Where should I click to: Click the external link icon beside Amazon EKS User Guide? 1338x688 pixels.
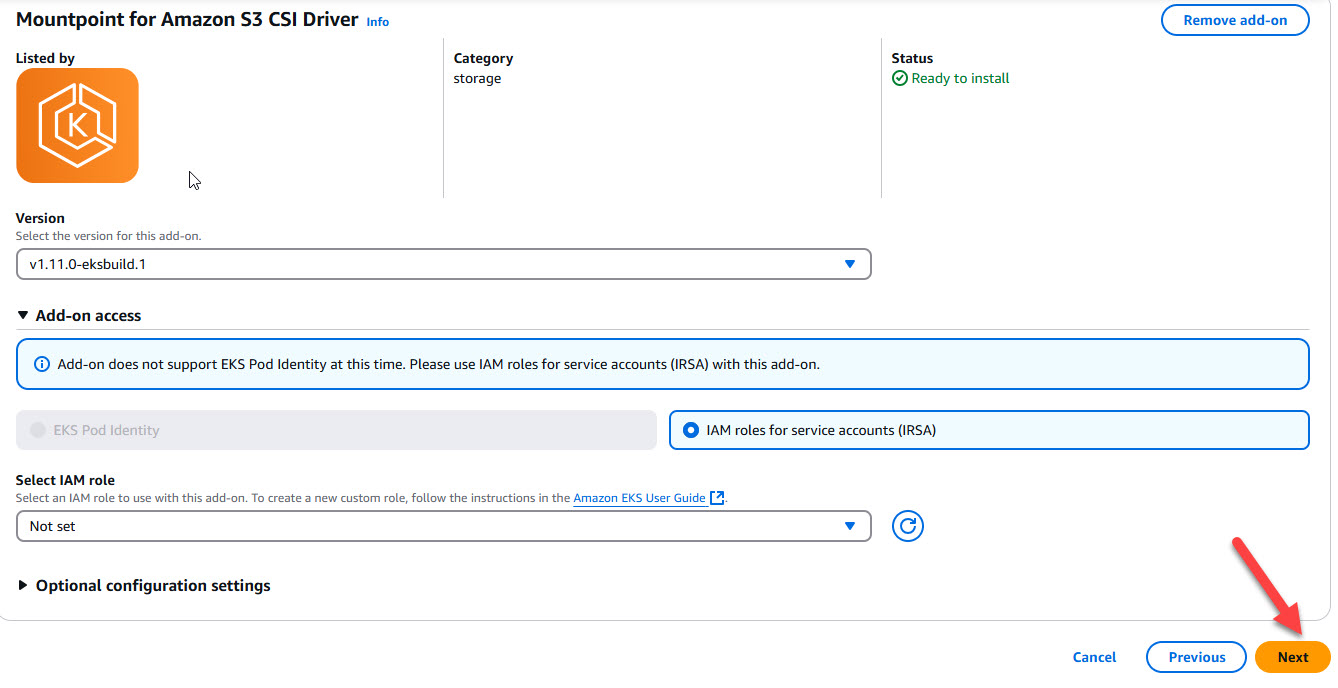[716, 498]
